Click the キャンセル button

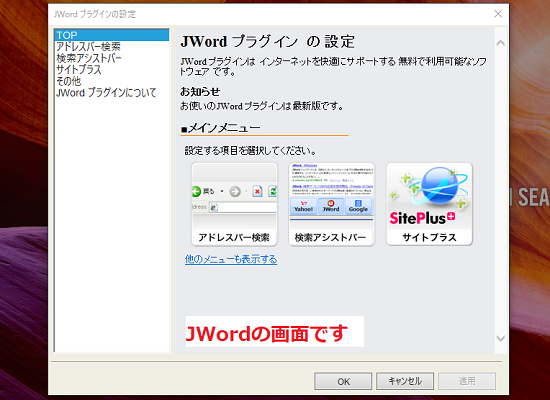[405, 381]
